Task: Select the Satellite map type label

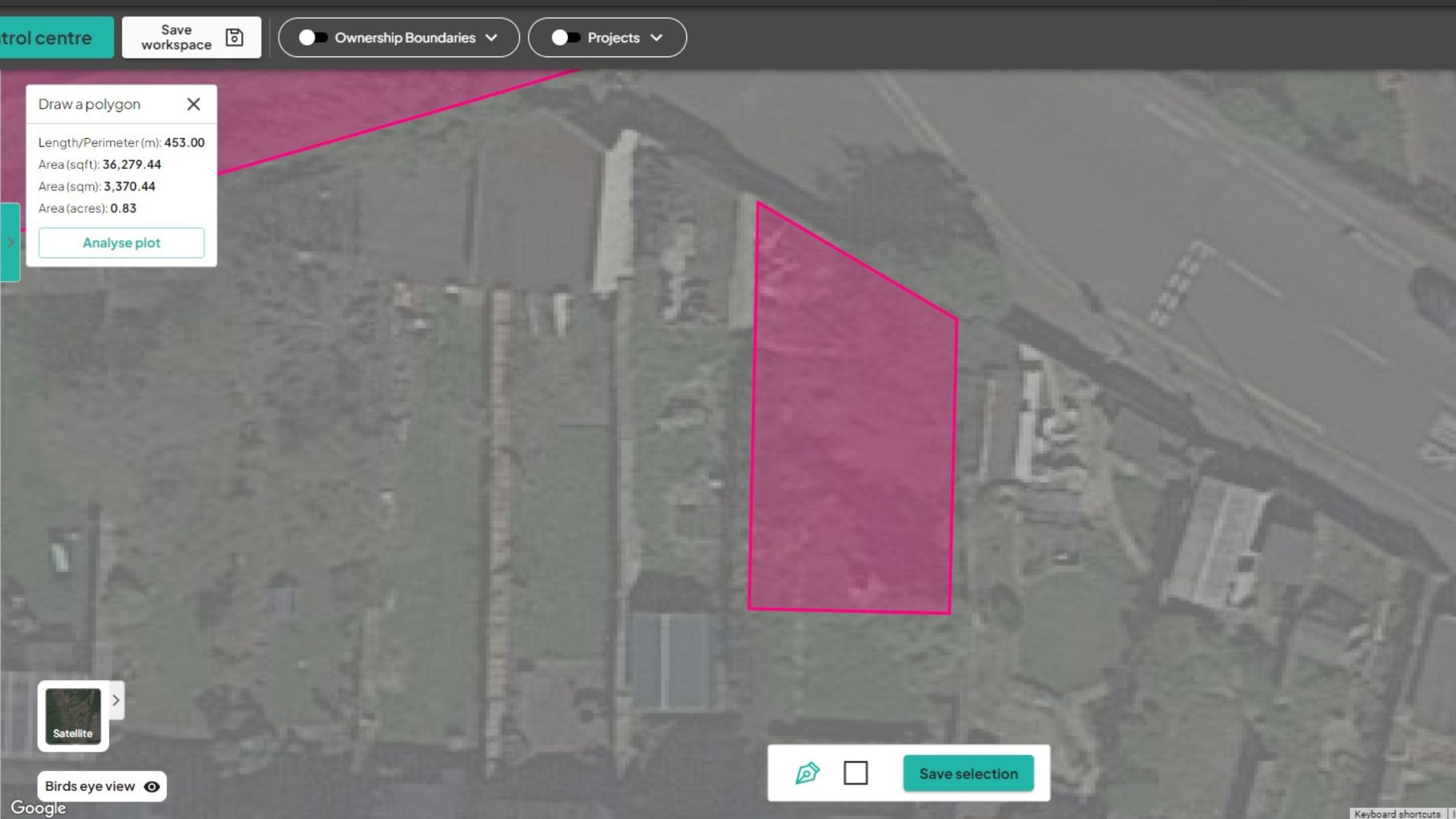Action: tap(72, 733)
